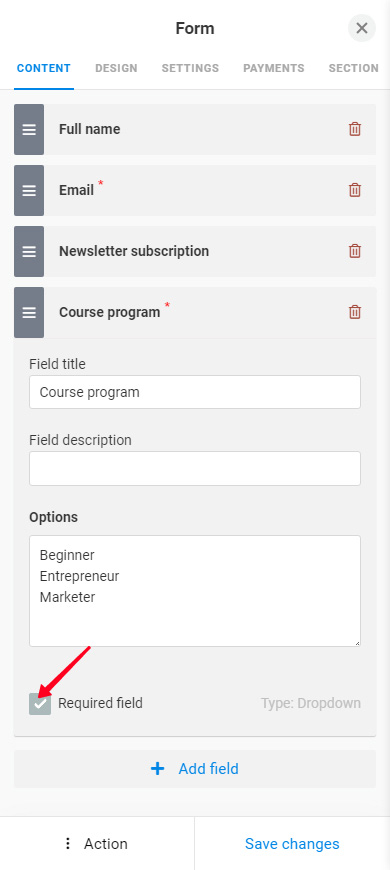
Task: Click Save changes button
Action: tap(292, 843)
